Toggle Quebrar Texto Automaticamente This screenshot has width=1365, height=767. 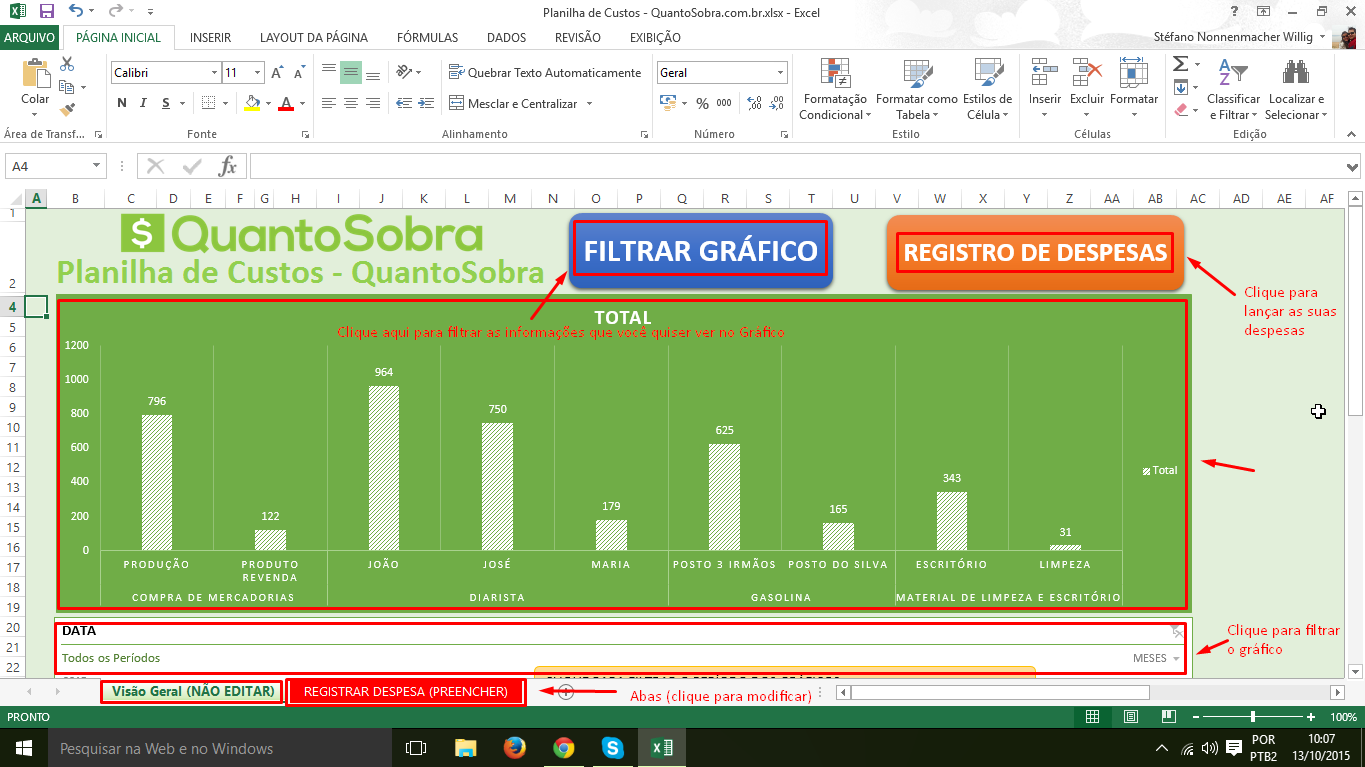click(545, 73)
